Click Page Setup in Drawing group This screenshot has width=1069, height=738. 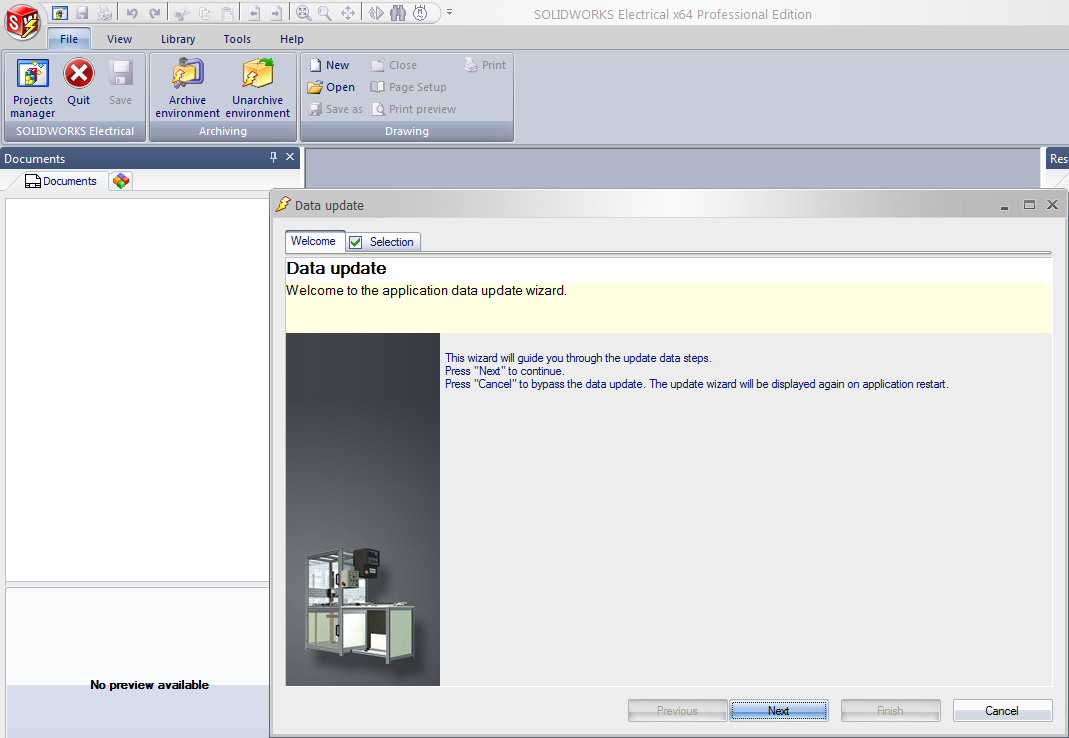[x=408, y=87]
